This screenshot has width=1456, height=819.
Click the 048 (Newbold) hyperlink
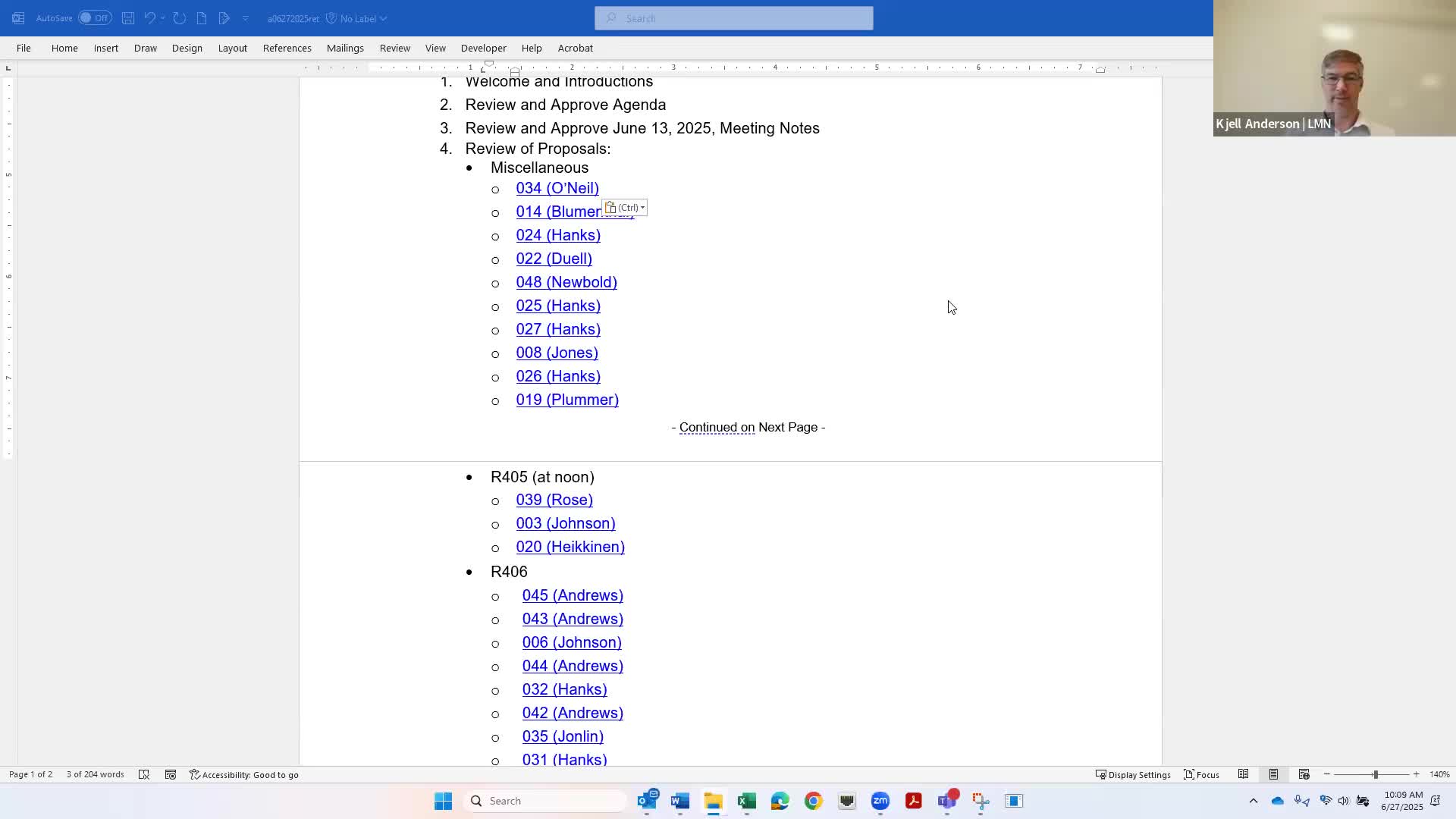pos(566,282)
